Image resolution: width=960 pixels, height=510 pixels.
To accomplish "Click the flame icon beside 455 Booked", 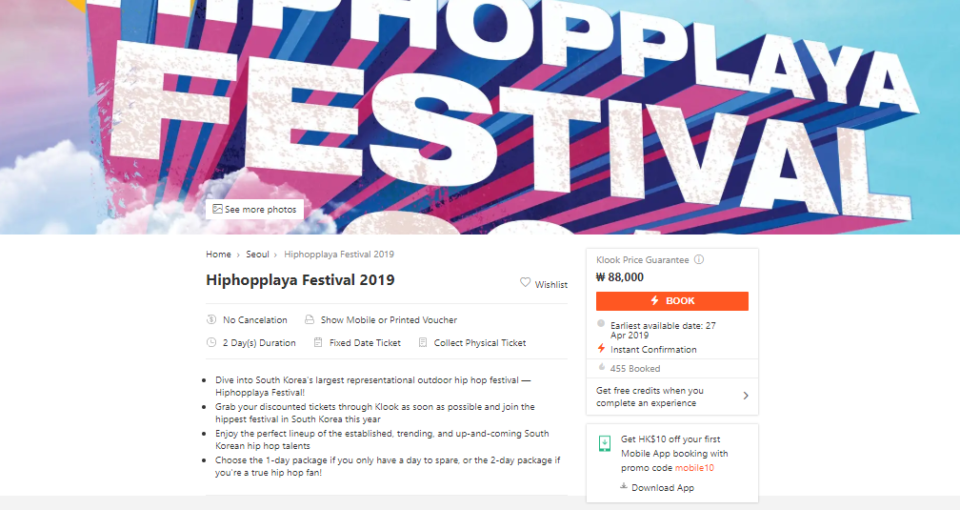I will pos(601,368).
